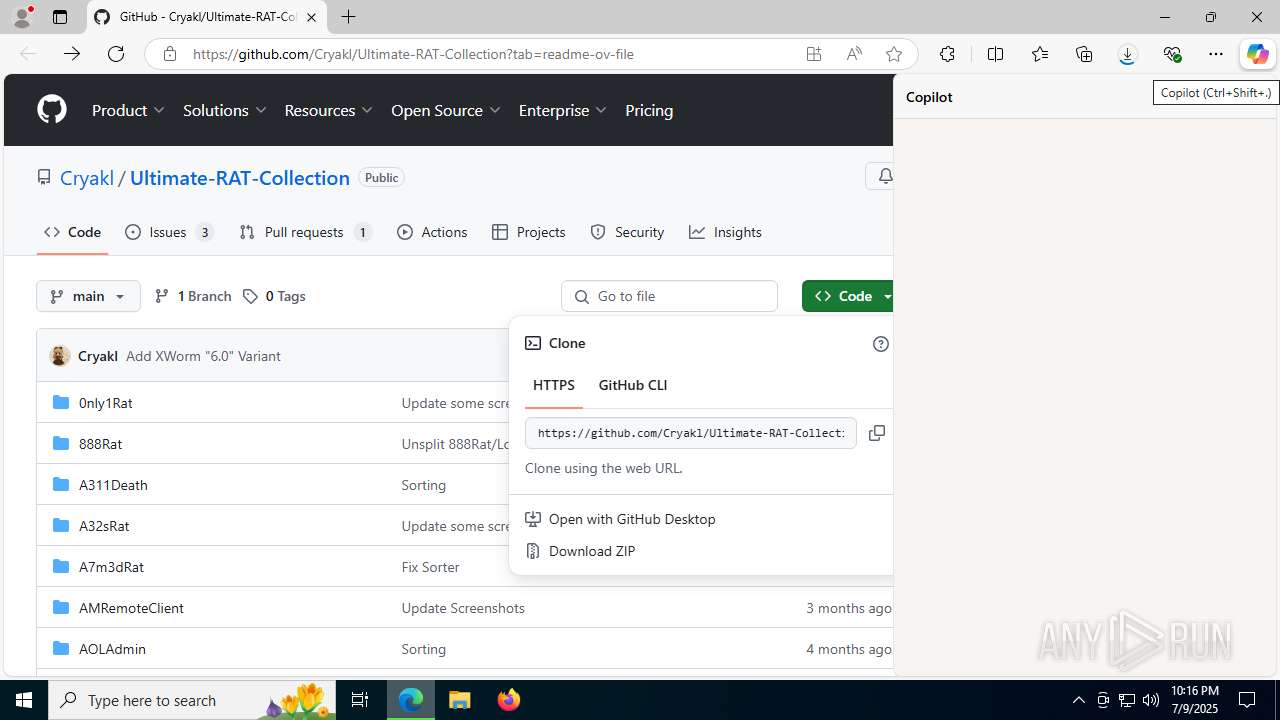
Task: Close the GitHub browser tab
Action: click(x=311, y=17)
